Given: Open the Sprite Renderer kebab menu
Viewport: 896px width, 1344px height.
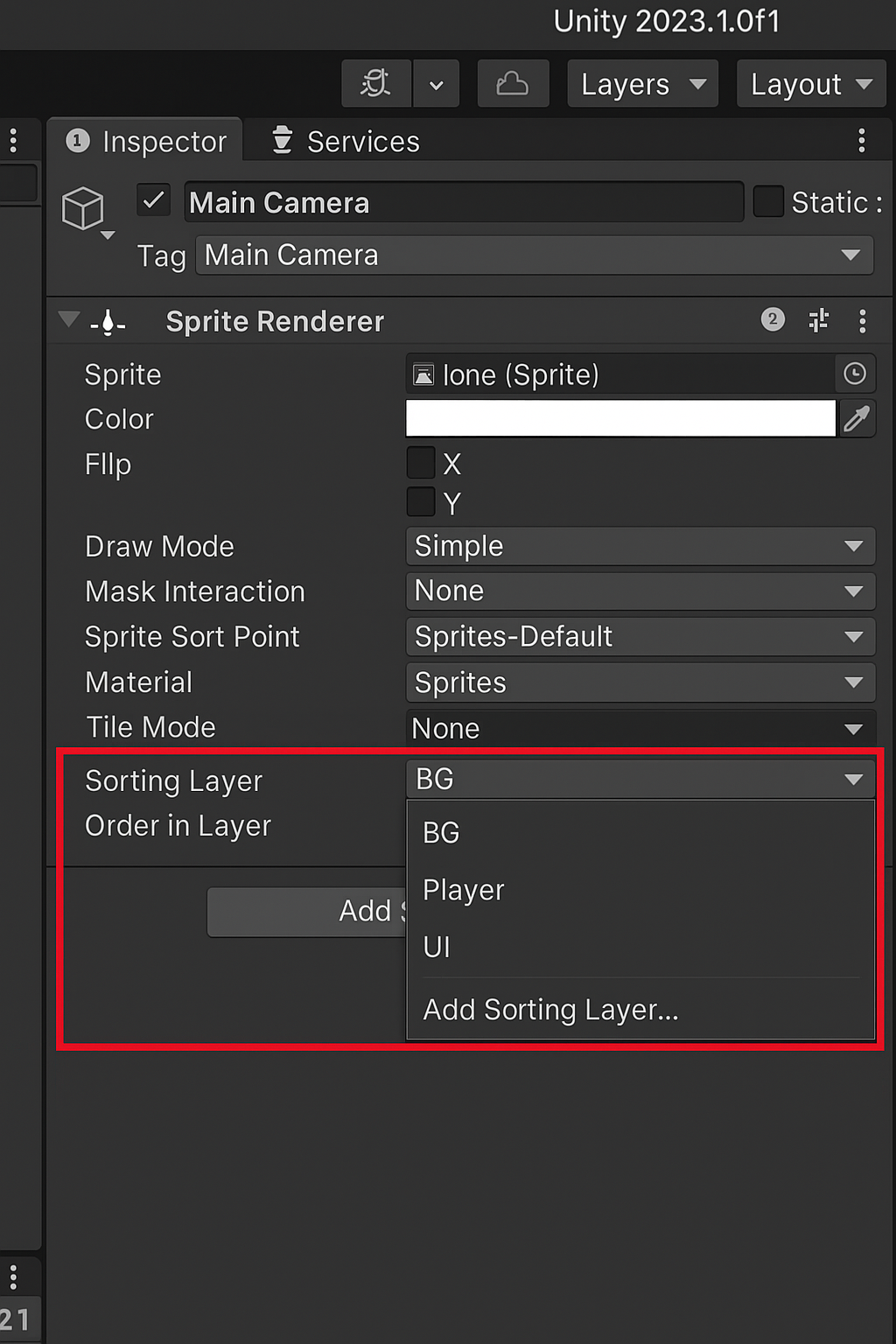Looking at the screenshot, I should click(863, 320).
